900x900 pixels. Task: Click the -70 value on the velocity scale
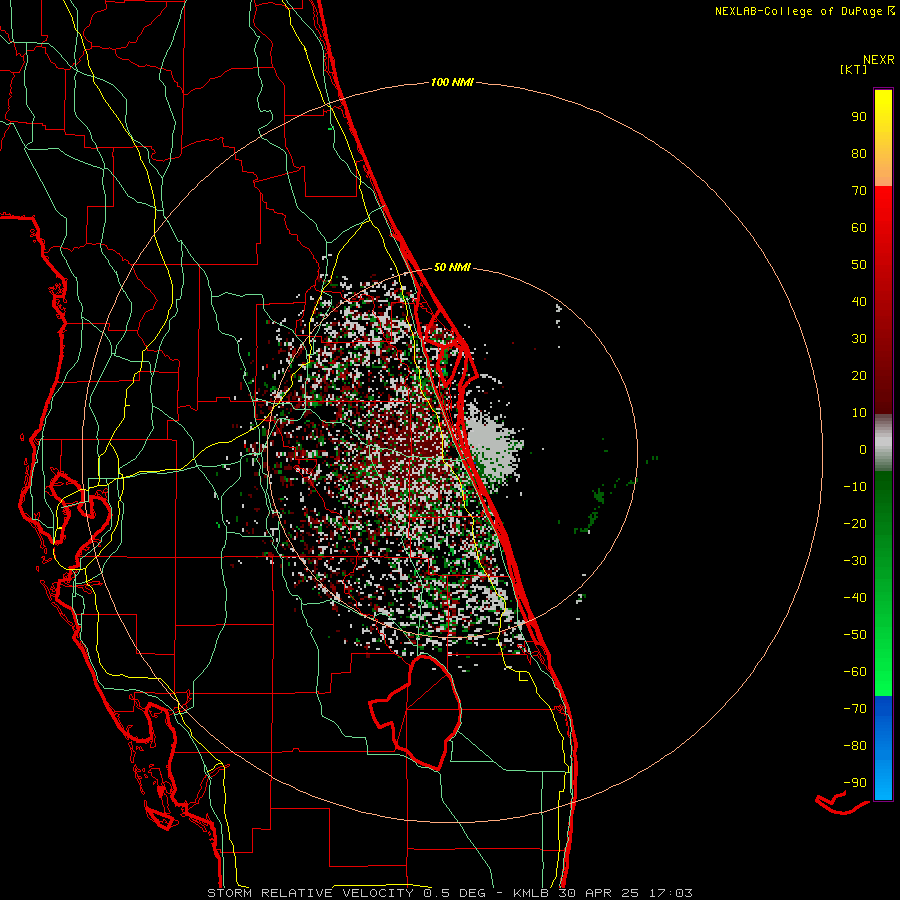point(855,709)
